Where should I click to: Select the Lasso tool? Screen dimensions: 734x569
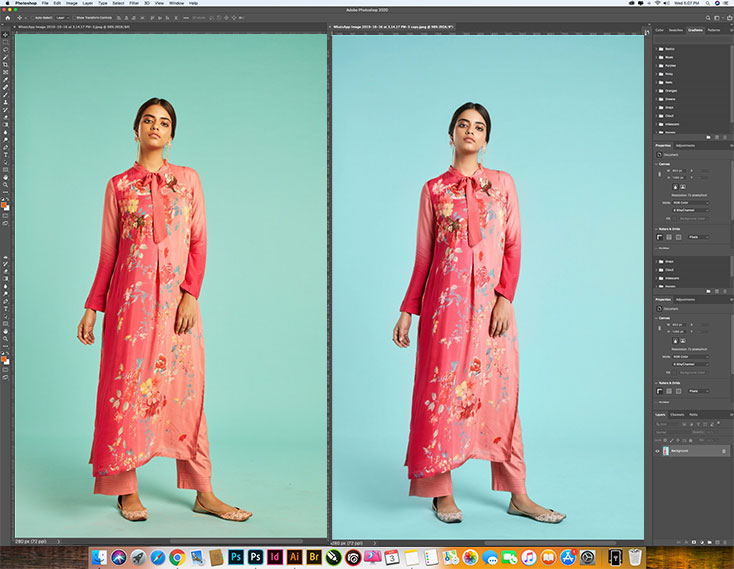[x=6, y=50]
